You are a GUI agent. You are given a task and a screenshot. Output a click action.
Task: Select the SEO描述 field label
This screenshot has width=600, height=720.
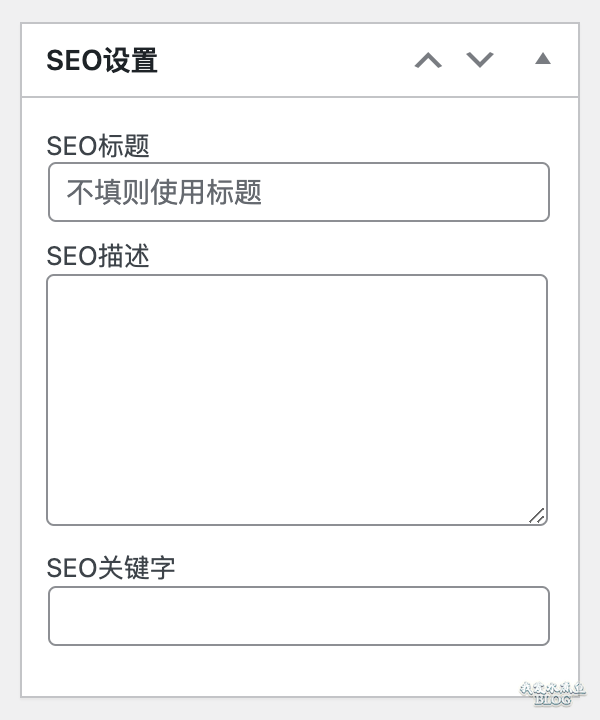(x=98, y=256)
